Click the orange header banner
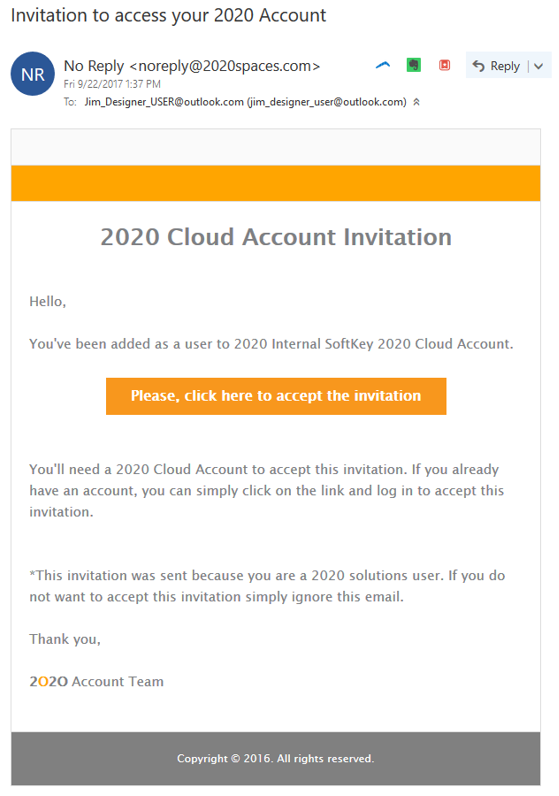Image resolution: width=559 pixels, height=796 pixels. pyautogui.click(x=276, y=183)
